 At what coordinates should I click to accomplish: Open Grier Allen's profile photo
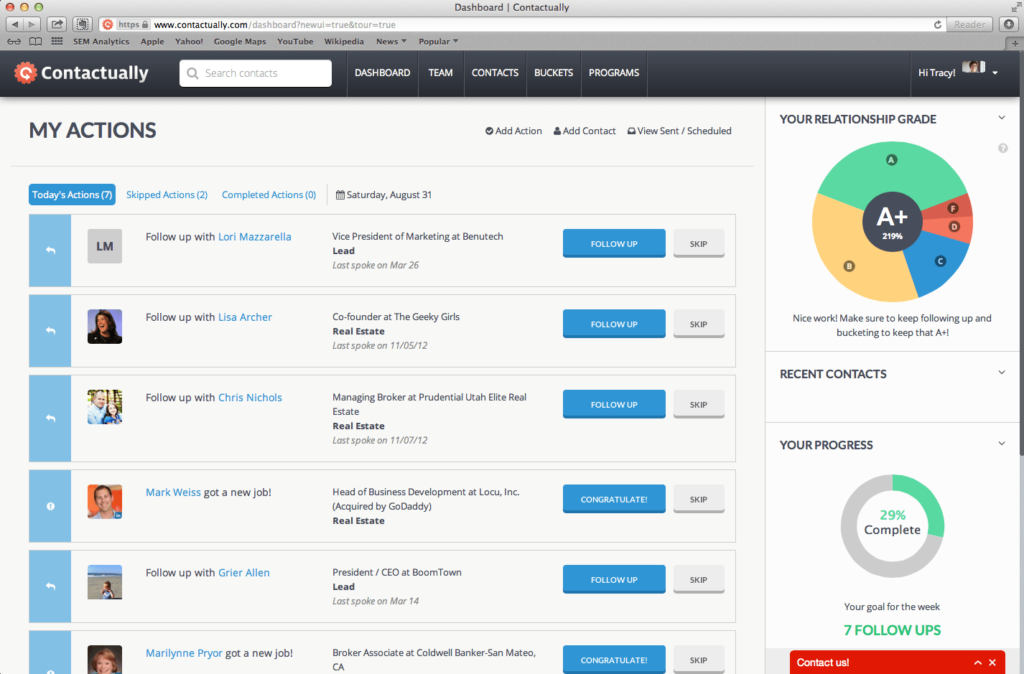click(x=104, y=582)
